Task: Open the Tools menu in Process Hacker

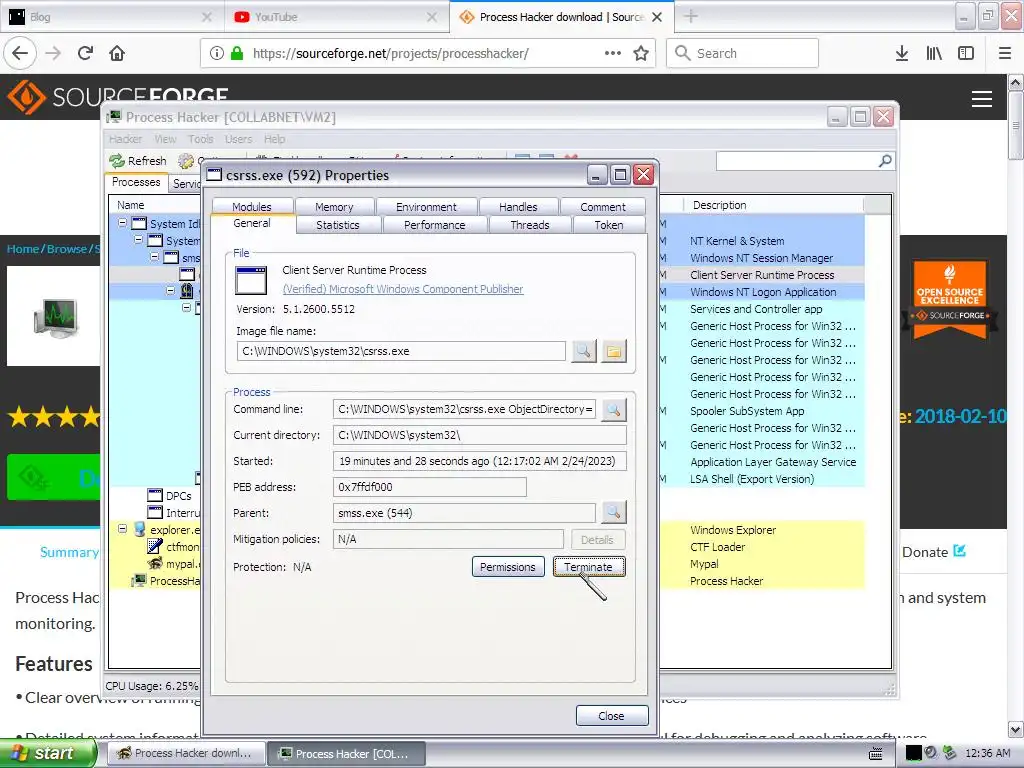Action: pos(200,139)
